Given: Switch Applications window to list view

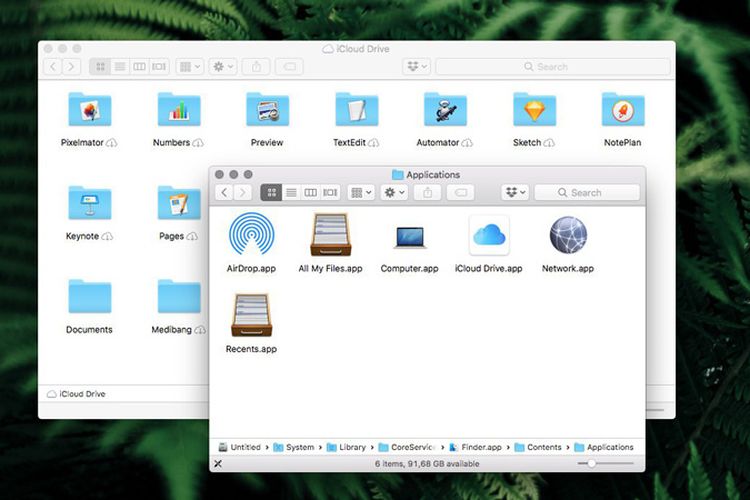Looking at the screenshot, I should point(291,192).
